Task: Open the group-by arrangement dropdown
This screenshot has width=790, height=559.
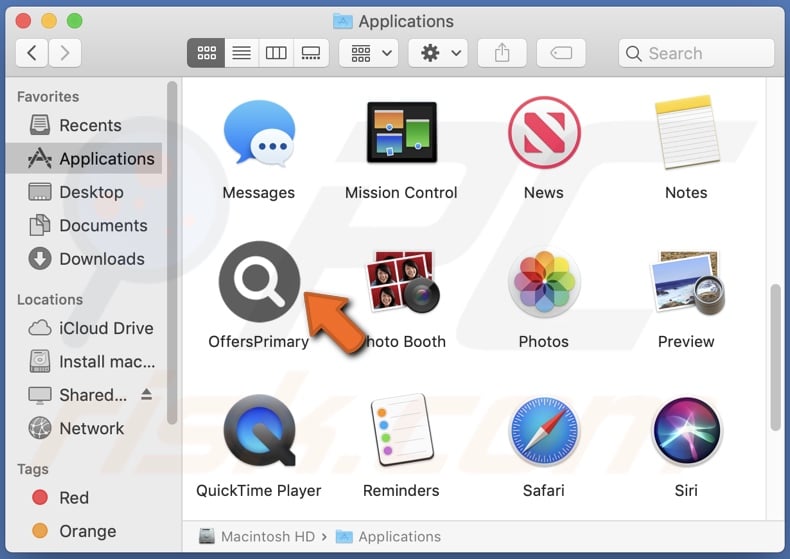Action: point(369,53)
